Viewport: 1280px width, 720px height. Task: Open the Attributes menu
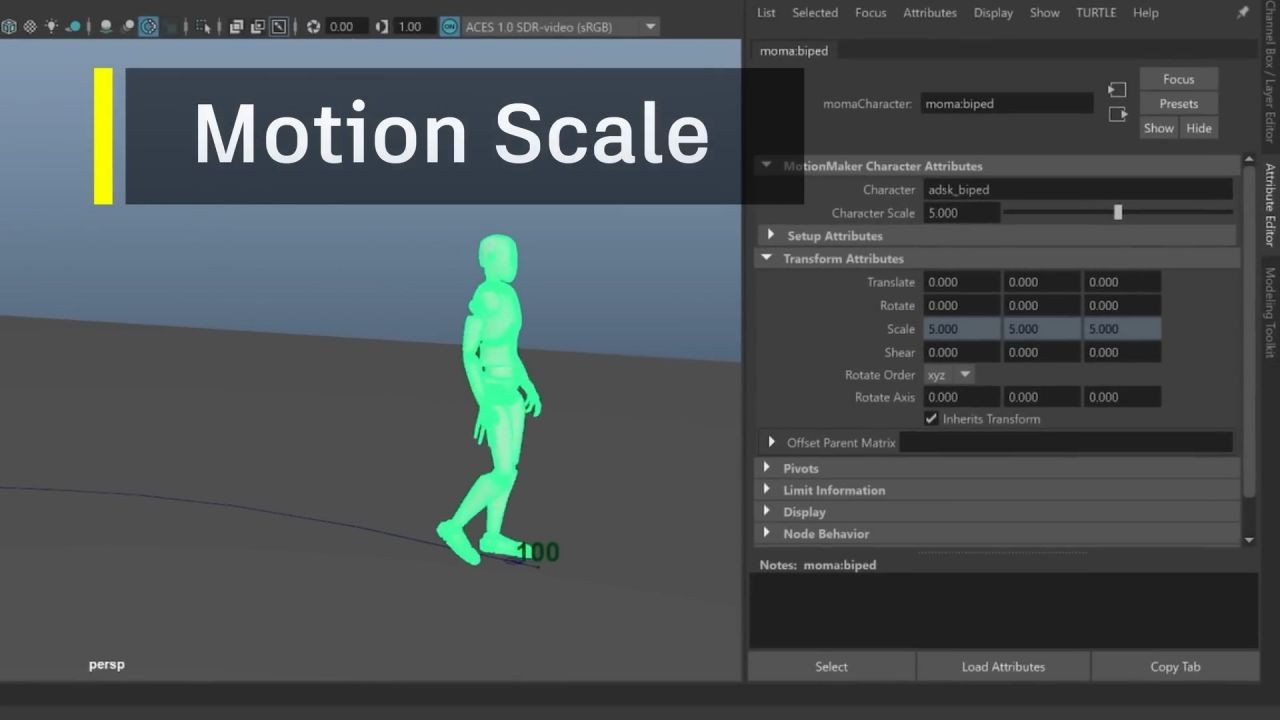(x=929, y=13)
